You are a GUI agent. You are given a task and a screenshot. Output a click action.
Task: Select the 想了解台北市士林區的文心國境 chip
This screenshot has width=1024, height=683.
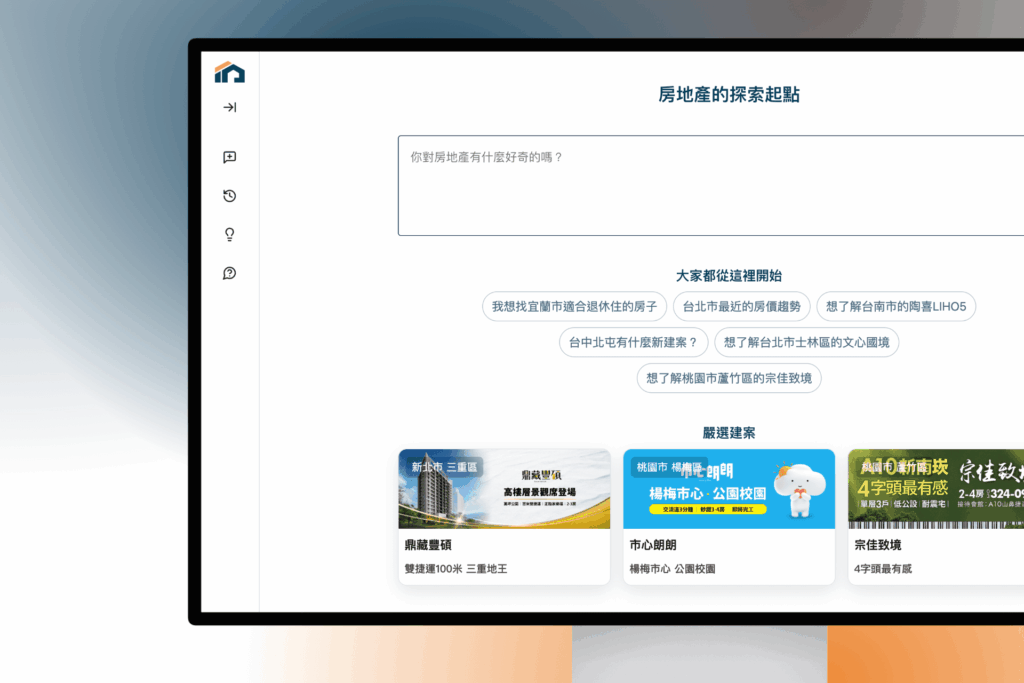[806, 343]
